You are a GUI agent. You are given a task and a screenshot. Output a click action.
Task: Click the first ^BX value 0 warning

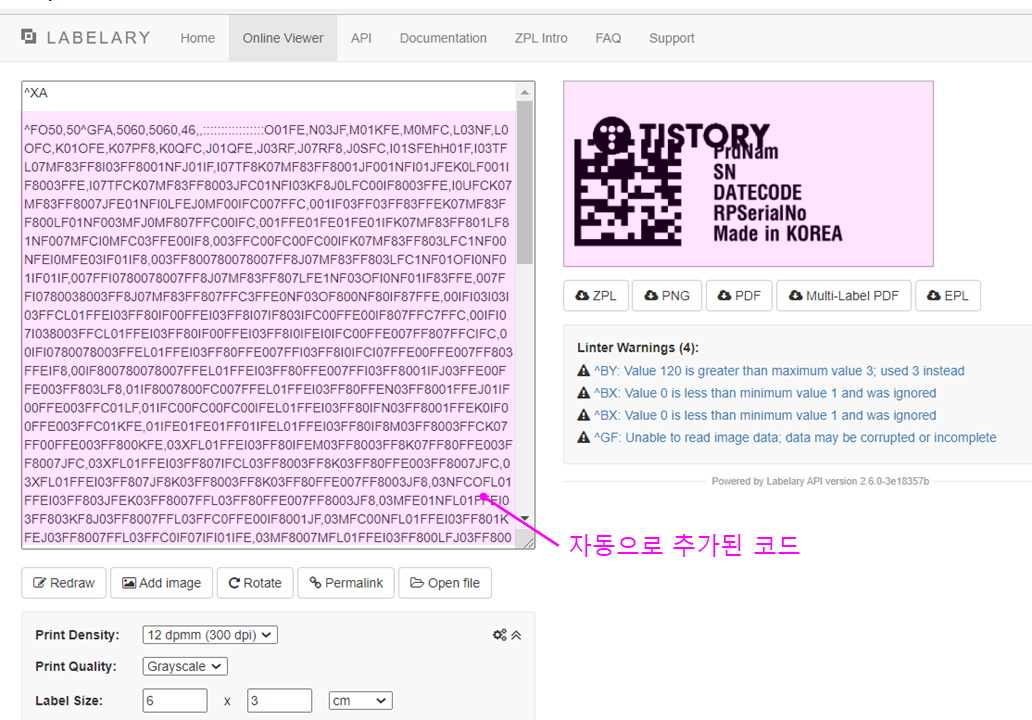tap(765, 393)
